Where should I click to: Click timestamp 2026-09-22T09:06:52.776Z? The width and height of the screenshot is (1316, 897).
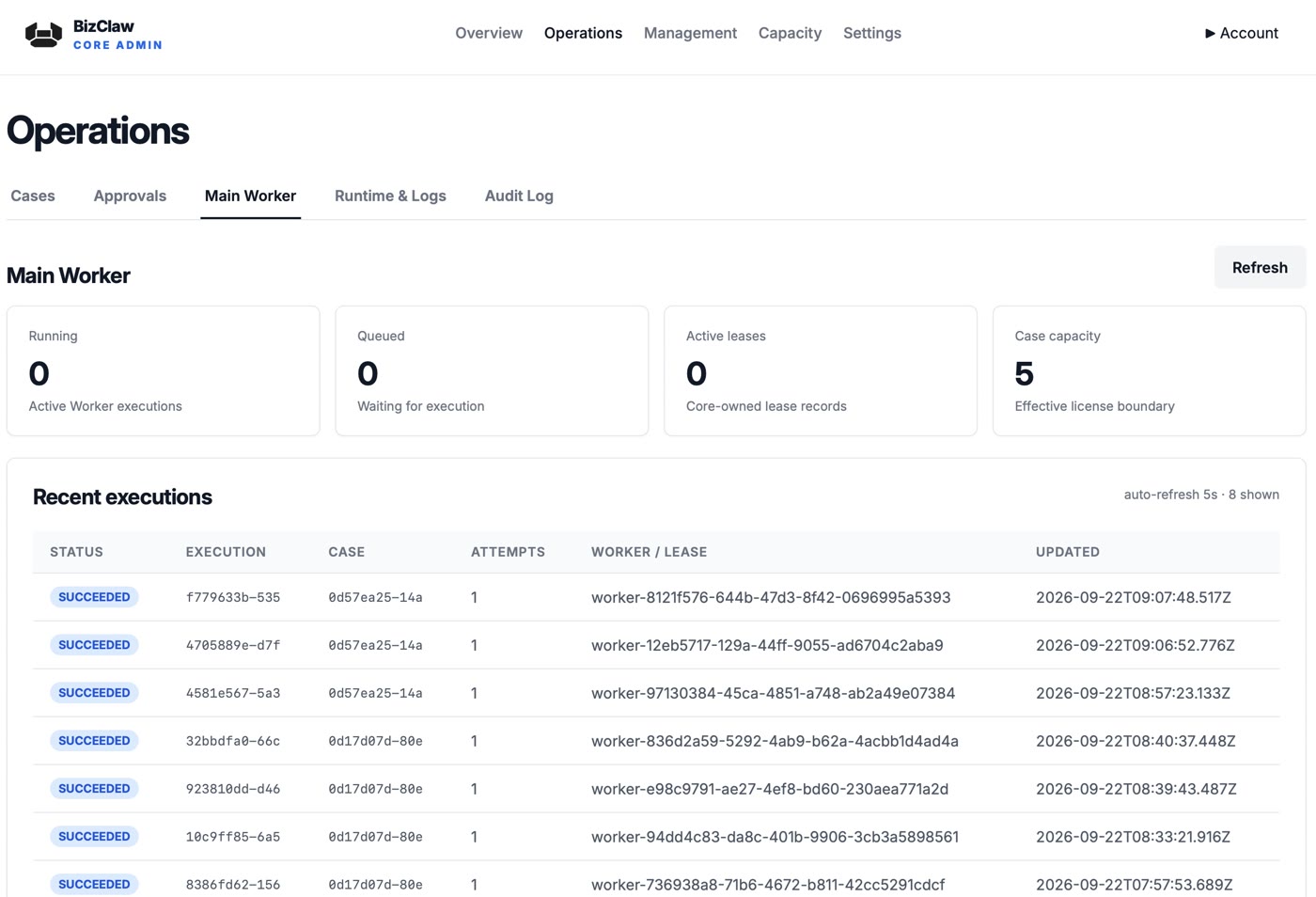point(1136,645)
